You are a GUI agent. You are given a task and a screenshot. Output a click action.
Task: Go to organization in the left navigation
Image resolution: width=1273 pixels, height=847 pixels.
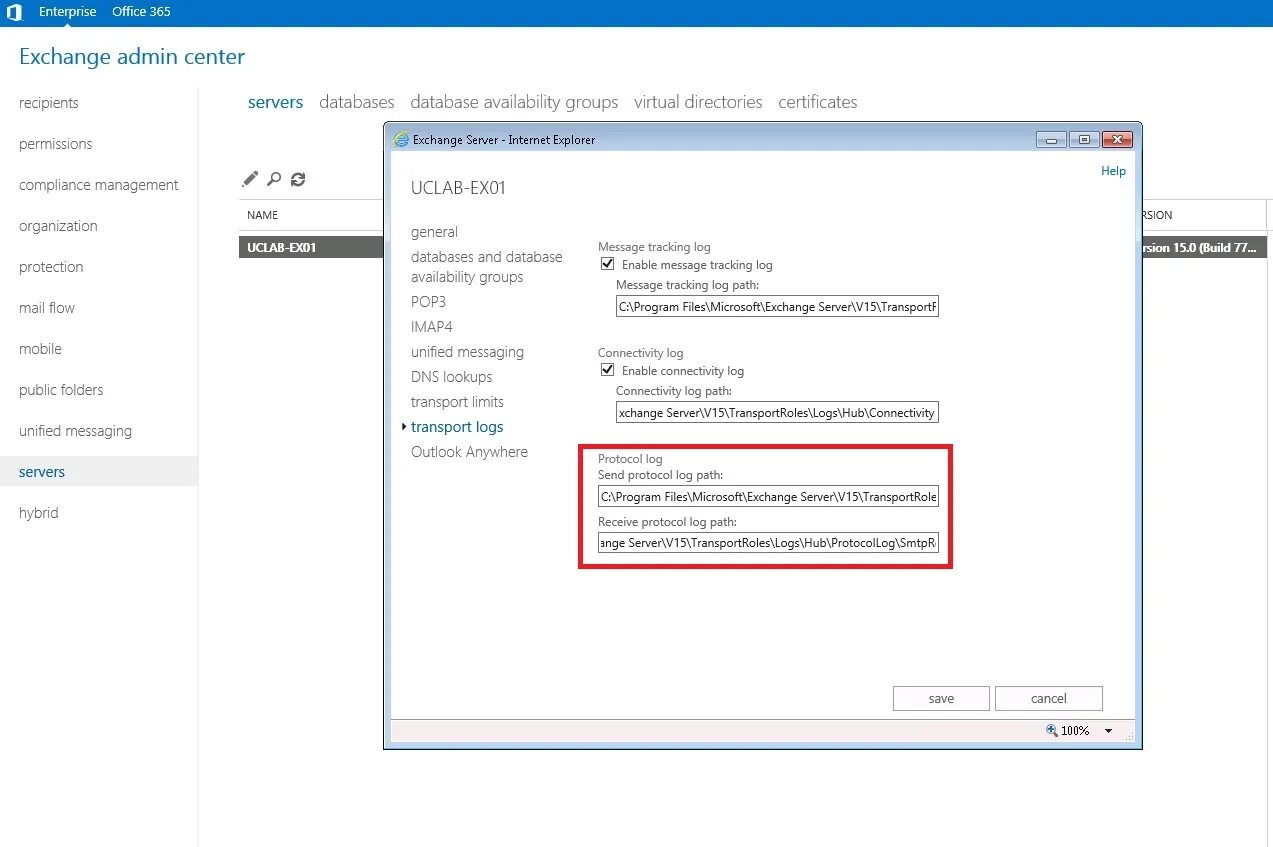pyautogui.click(x=58, y=226)
